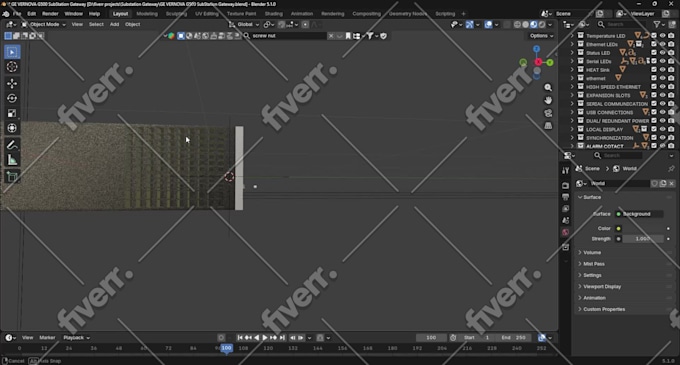The image size is (680, 365).
Task: Expand the ALARM COTACT collection
Action: [572, 146]
